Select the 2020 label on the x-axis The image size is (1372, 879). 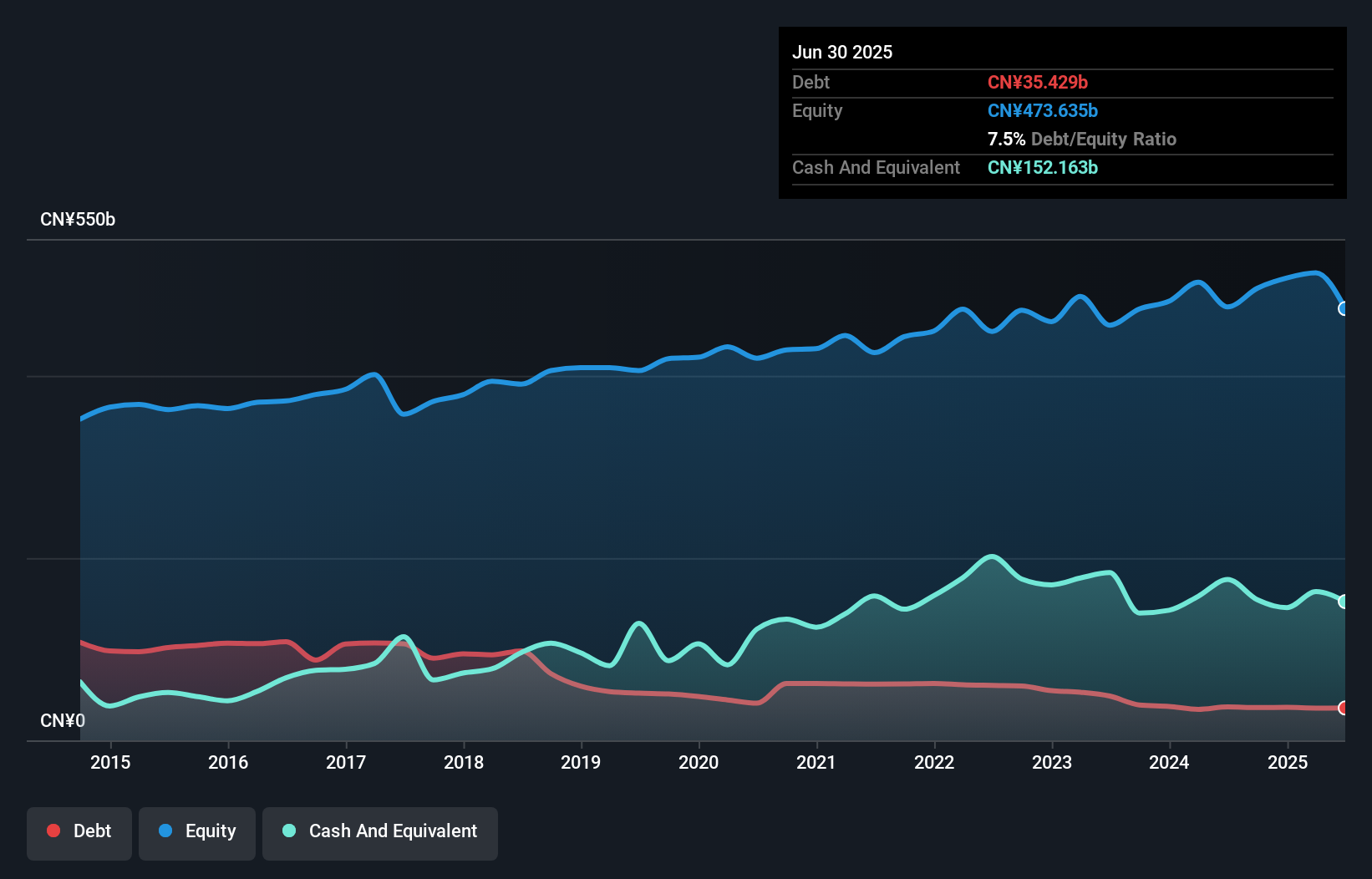tap(699, 762)
